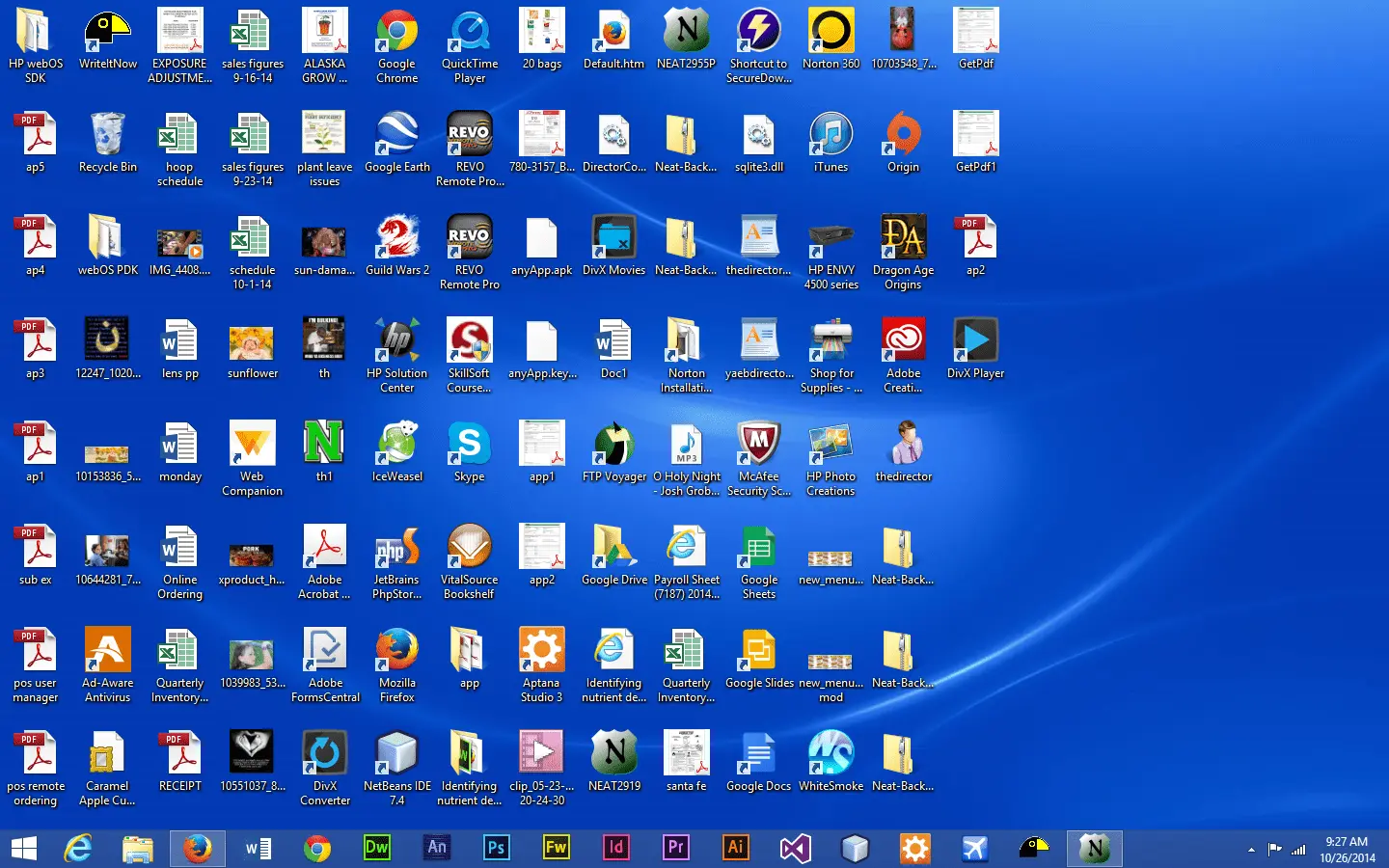This screenshot has width=1389, height=868.
Task: Open the Google Earth desktop shortcut
Action: [396, 136]
